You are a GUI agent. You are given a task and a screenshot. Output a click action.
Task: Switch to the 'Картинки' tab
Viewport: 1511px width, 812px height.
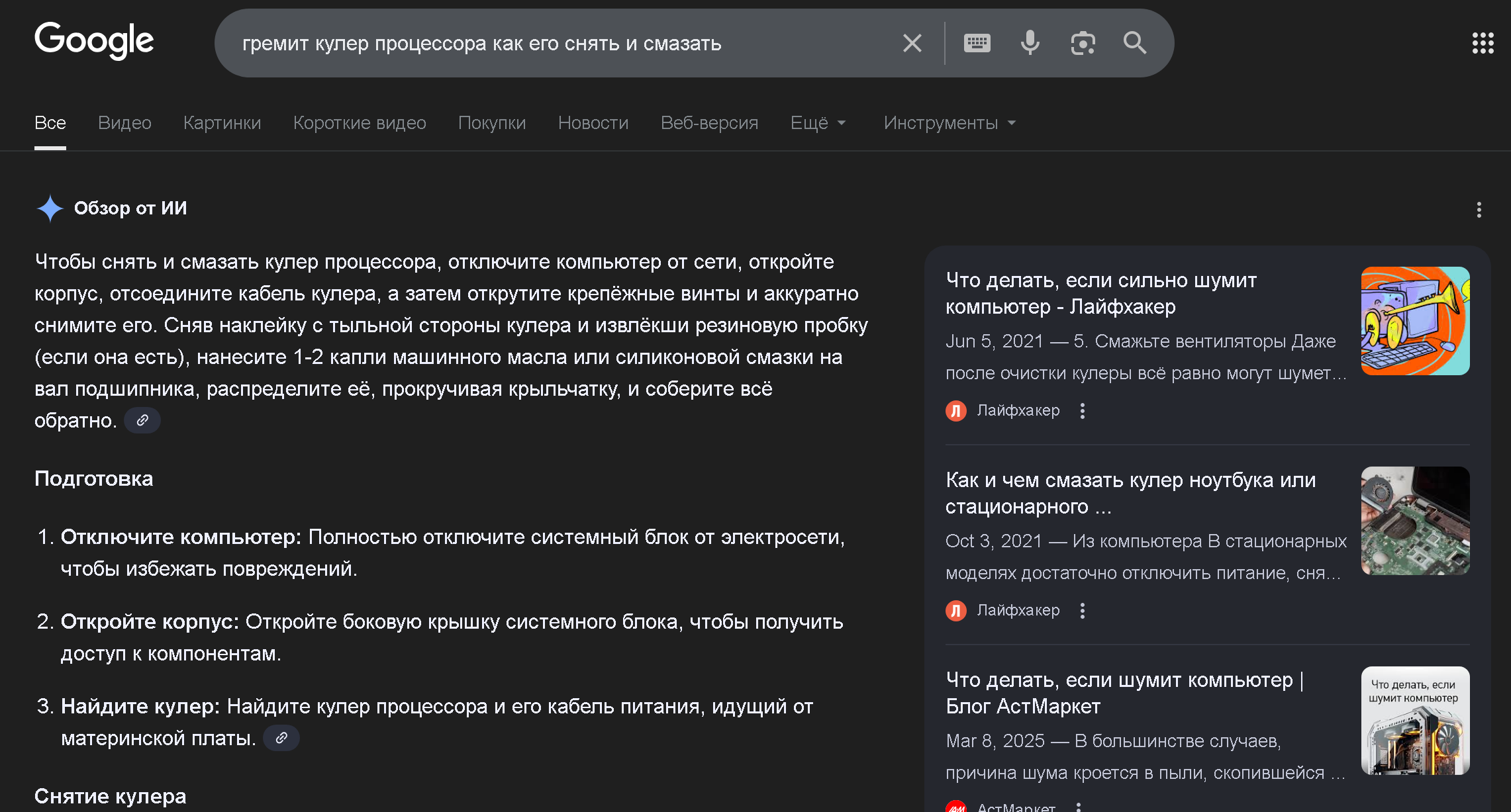222,123
